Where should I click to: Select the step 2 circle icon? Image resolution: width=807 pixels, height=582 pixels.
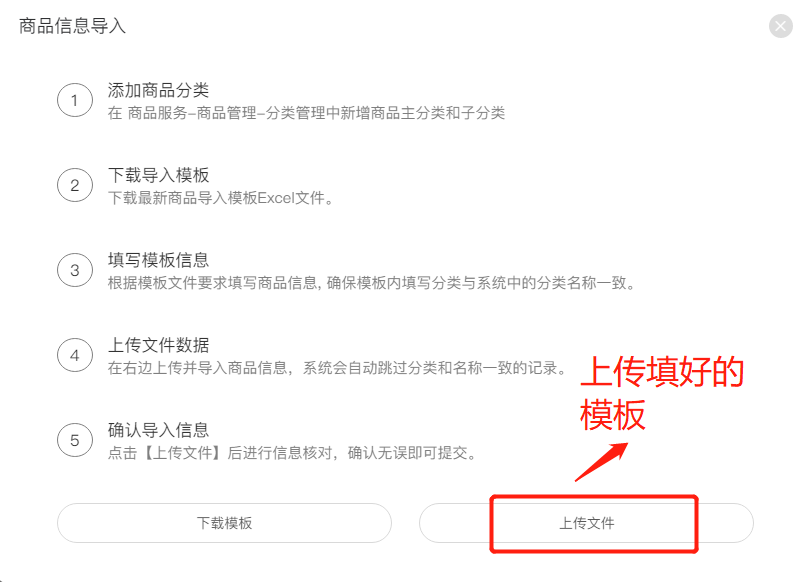pyautogui.click(x=75, y=185)
